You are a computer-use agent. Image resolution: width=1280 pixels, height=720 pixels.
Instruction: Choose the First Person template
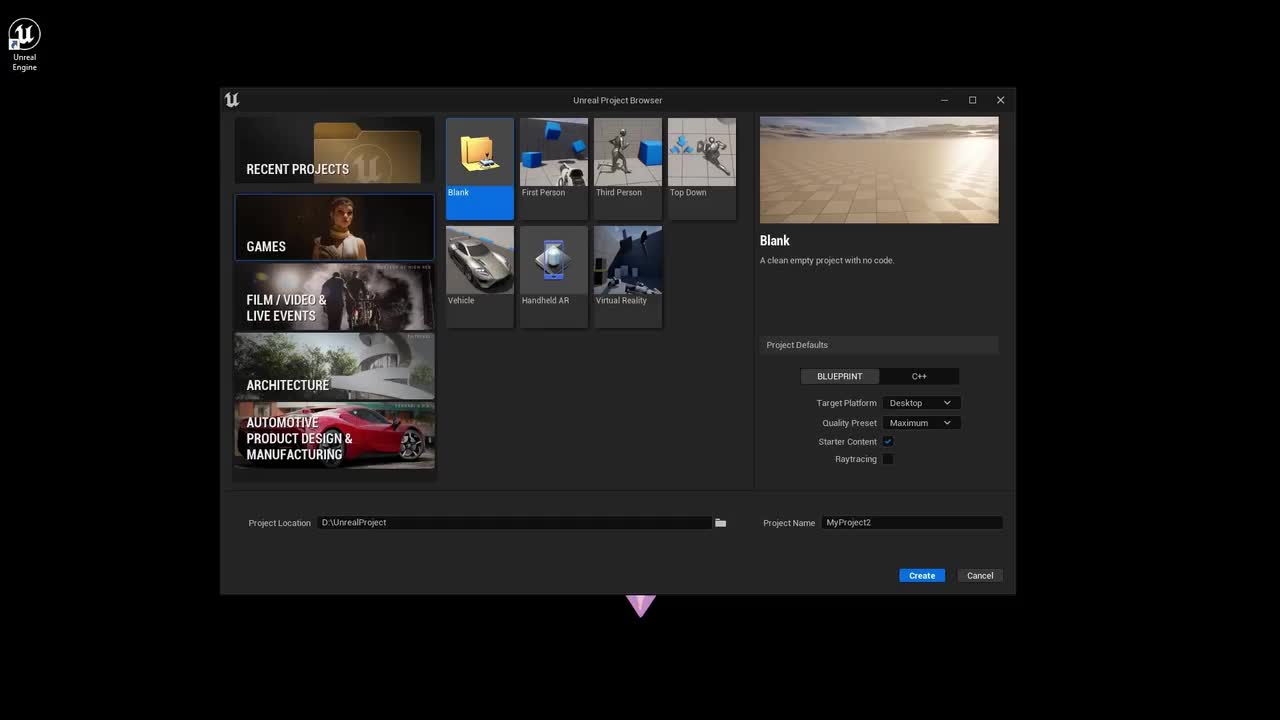pyautogui.click(x=554, y=168)
